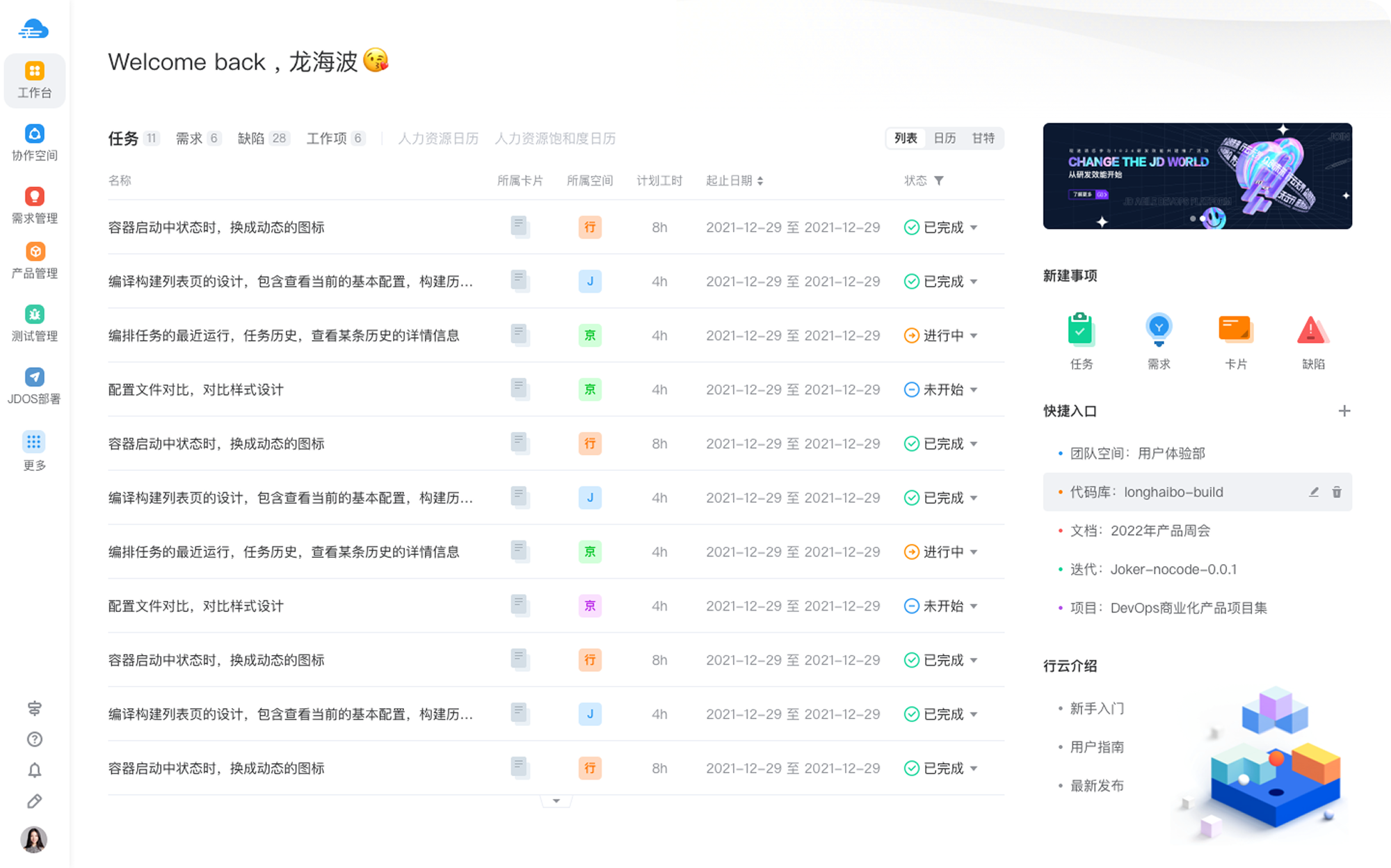Open the 进行中 status dropdown in the third row
Screen dimensions: 1391x868
974,336
